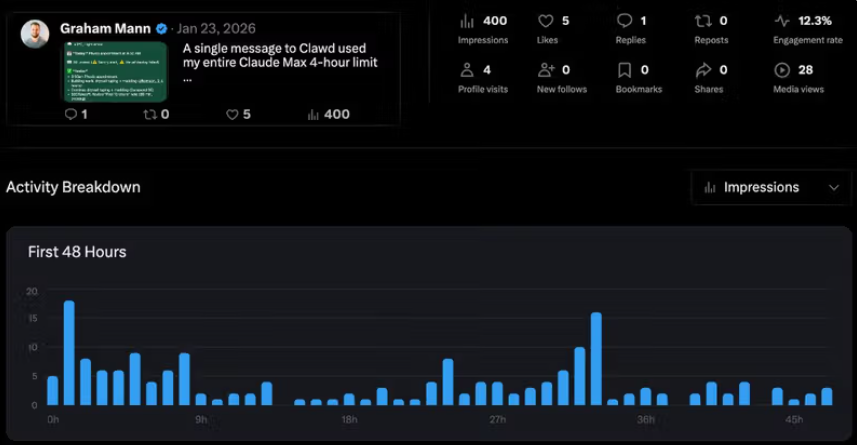Click the verified badge next to Graham Mann
Viewport: 857px width, 445px height.
point(162,28)
